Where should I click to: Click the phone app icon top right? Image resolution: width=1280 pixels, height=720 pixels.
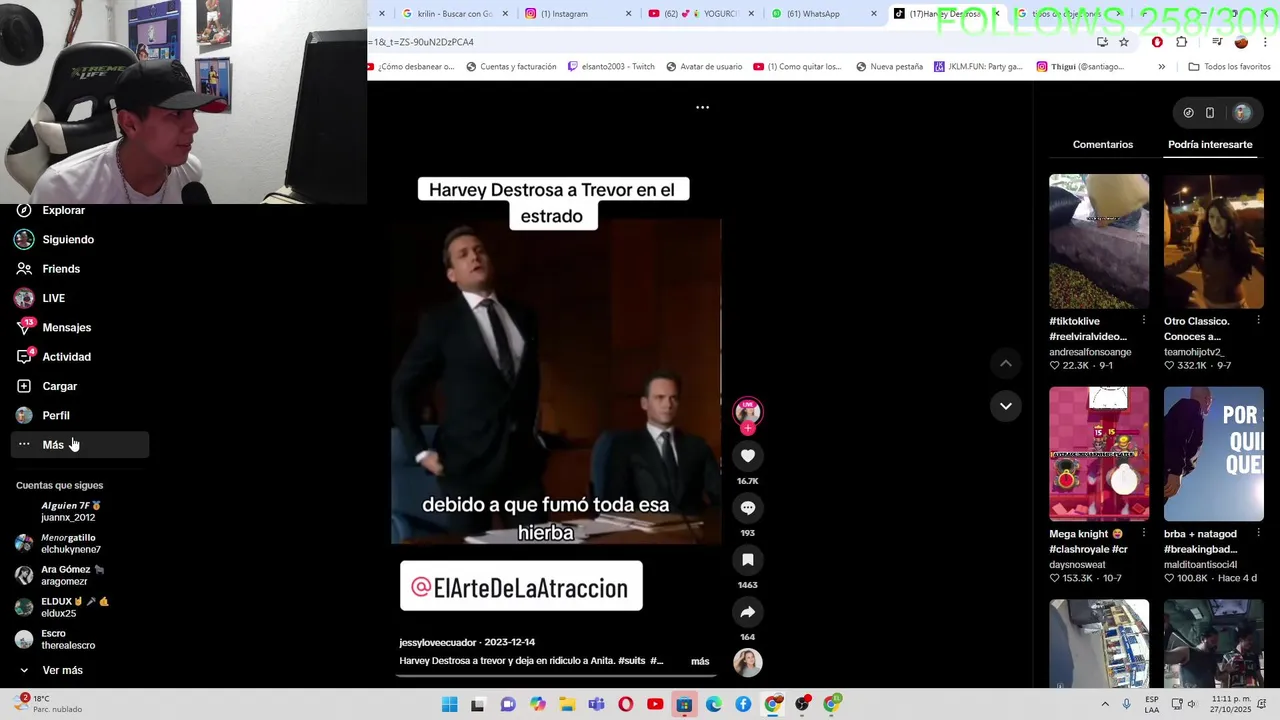pos(1210,113)
